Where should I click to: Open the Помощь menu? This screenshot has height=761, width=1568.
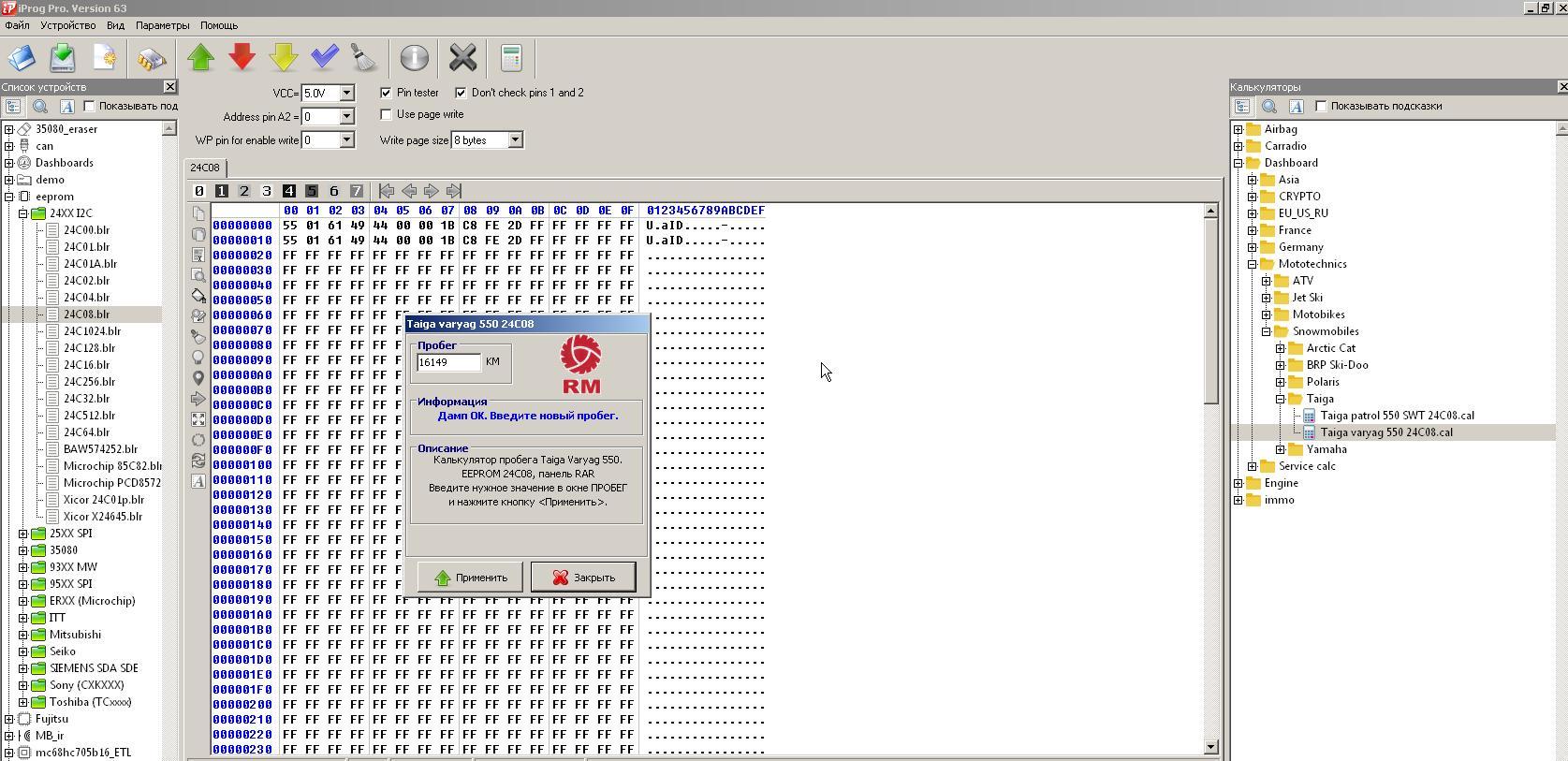219,25
